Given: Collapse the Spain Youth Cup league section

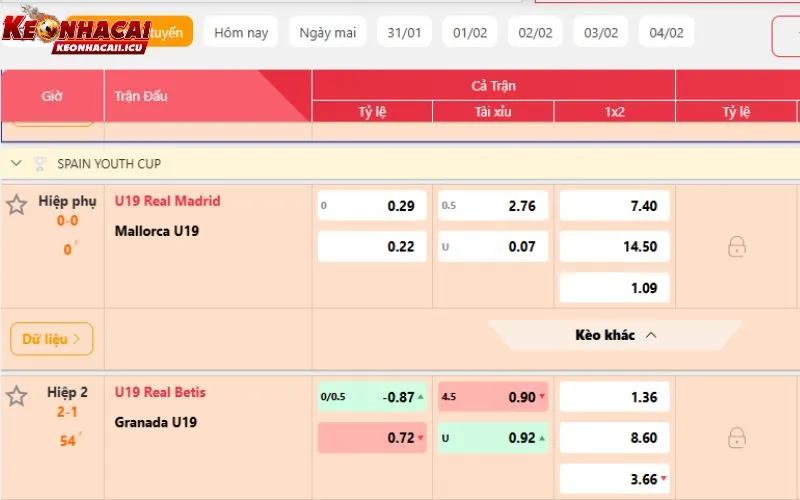Looking at the screenshot, I should [x=16, y=163].
